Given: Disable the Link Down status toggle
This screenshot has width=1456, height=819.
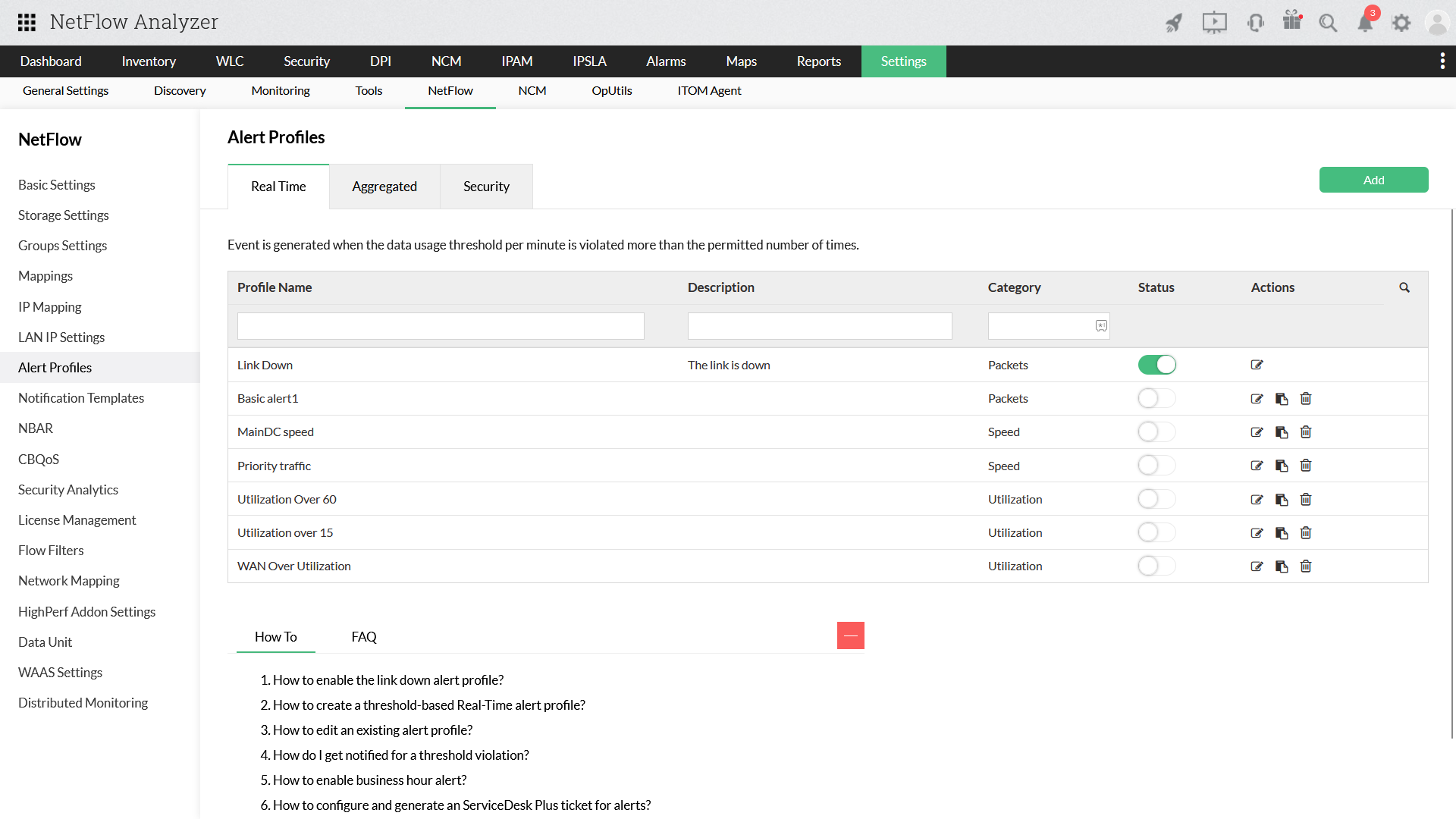Looking at the screenshot, I should tap(1156, 365).
